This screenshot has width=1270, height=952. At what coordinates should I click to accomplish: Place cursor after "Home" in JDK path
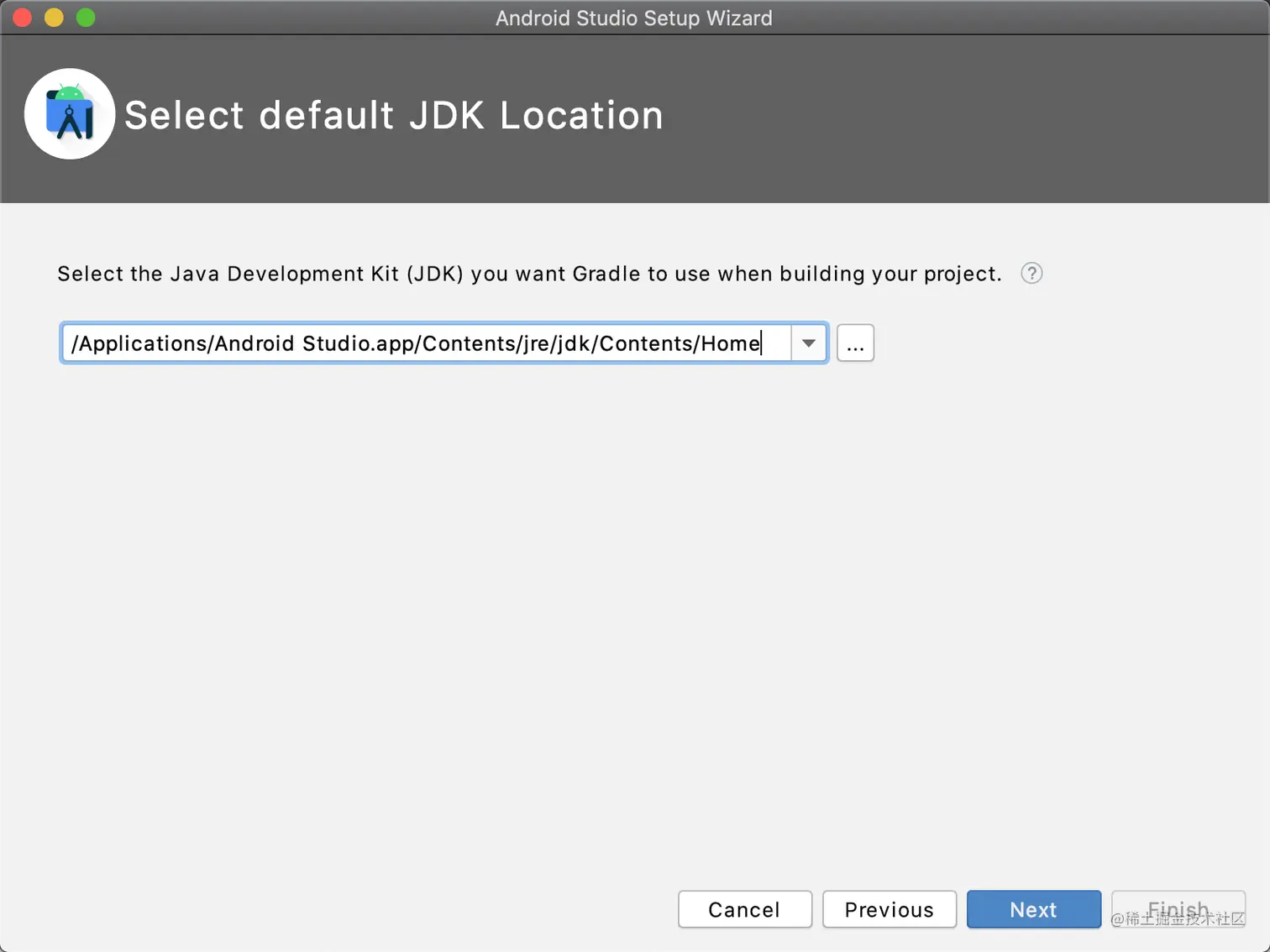click(x=762, y=343)
